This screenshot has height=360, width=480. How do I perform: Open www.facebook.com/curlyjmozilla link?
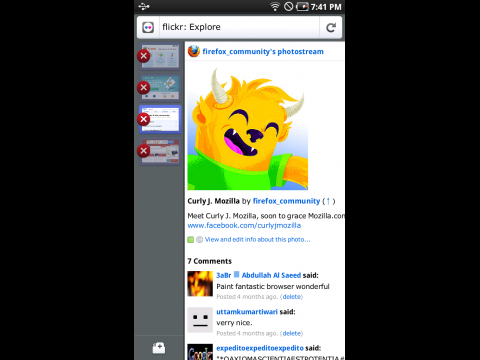click(244, 226)
